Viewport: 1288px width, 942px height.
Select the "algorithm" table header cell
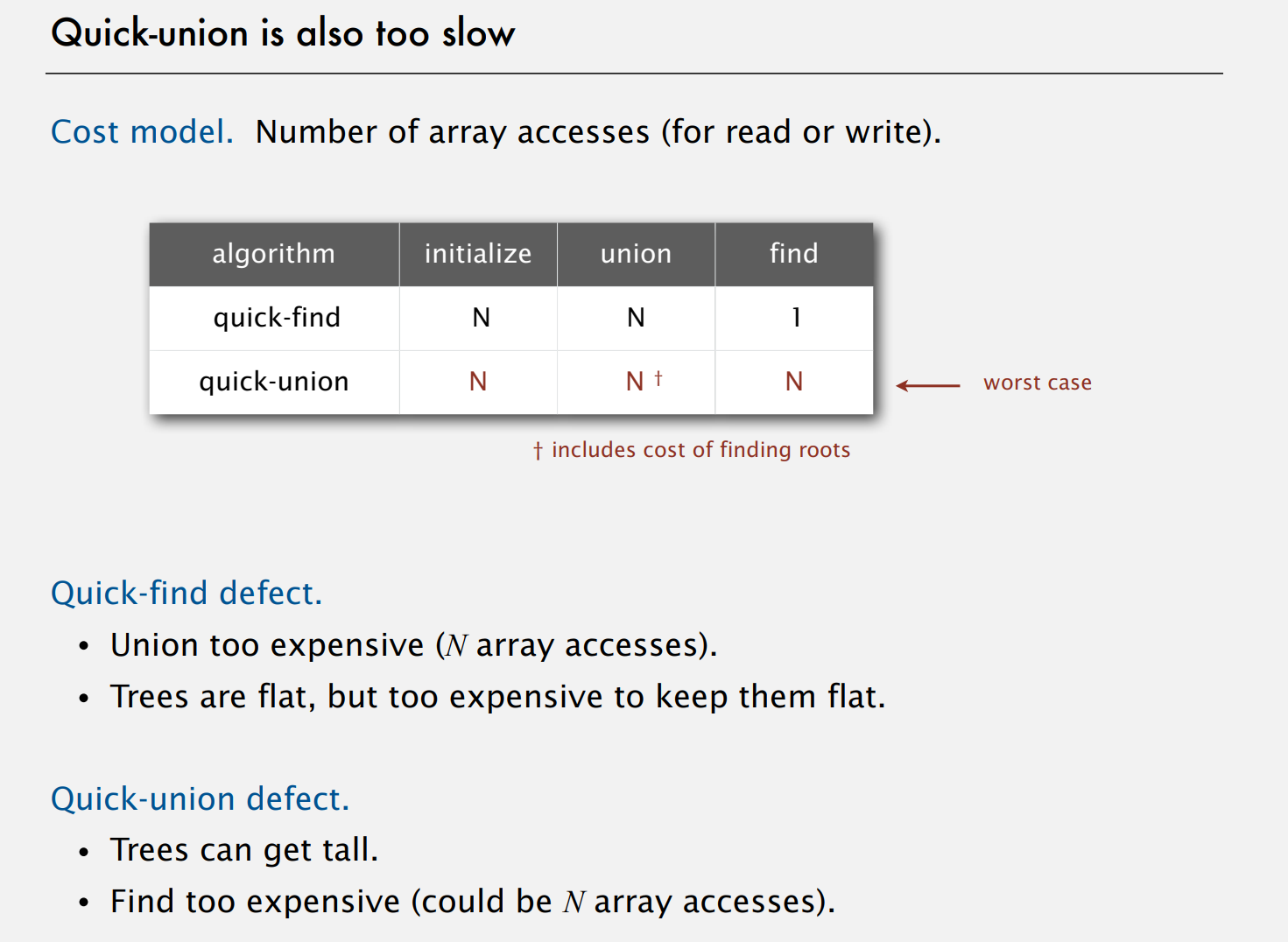pyautogui.click(x=273, y=254)
